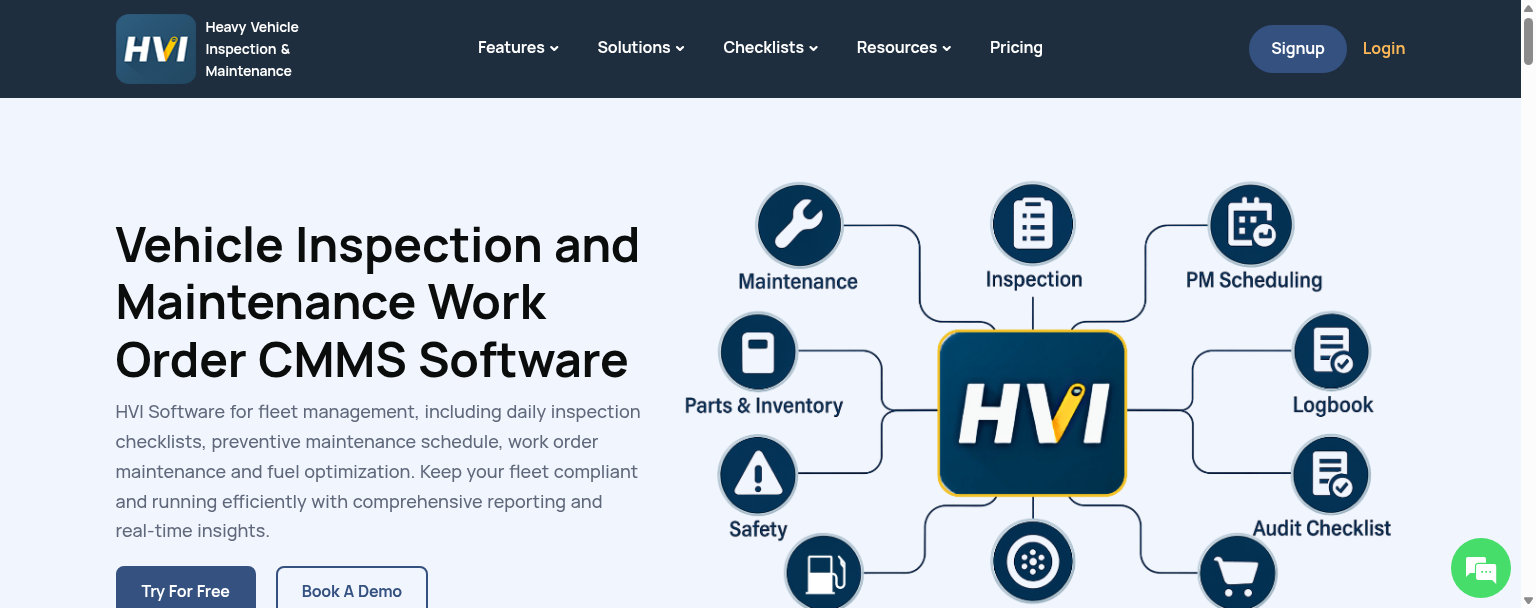Expand the Features dropdown menu
1536x608 pixels.
pyautogui.click(x=518, y=48)
